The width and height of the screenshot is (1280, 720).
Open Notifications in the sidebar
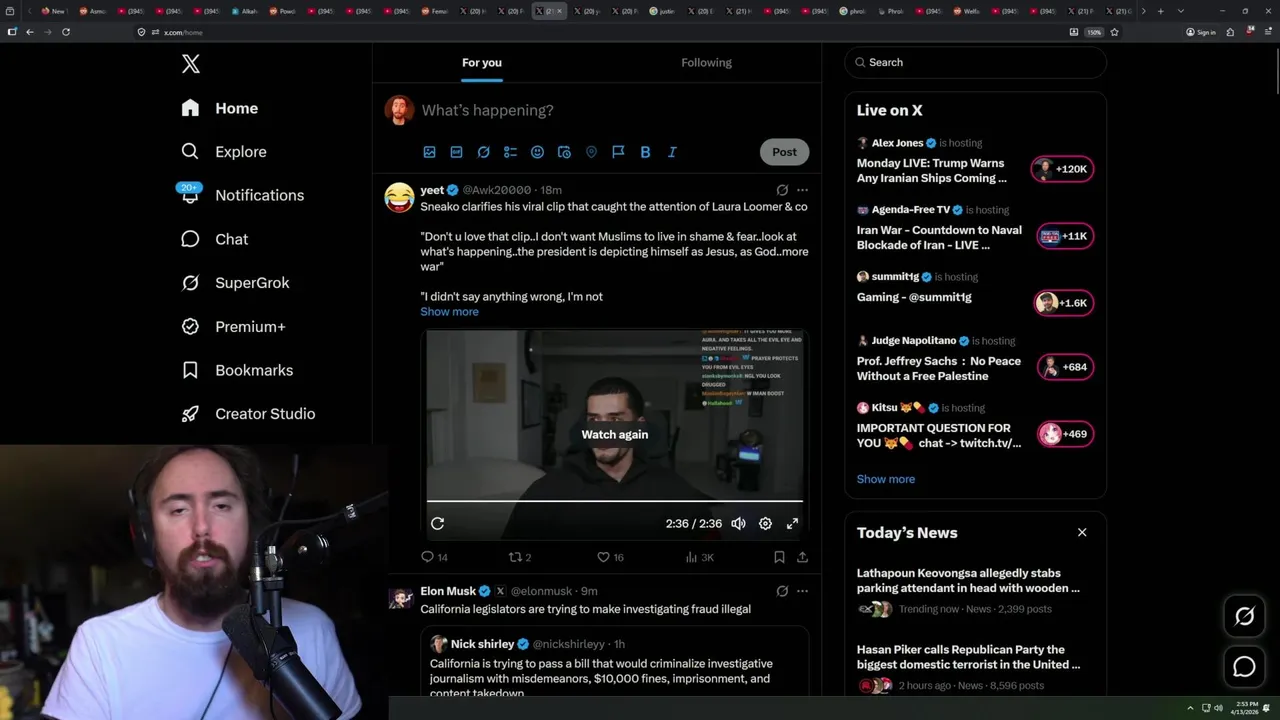coord(242,195)
